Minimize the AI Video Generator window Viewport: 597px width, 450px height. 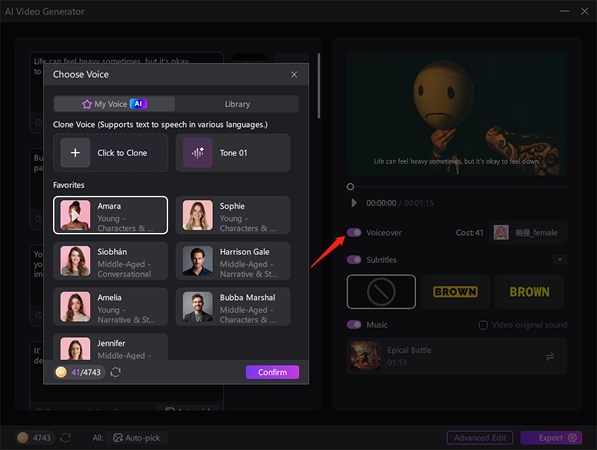click(x=565, y=11)
